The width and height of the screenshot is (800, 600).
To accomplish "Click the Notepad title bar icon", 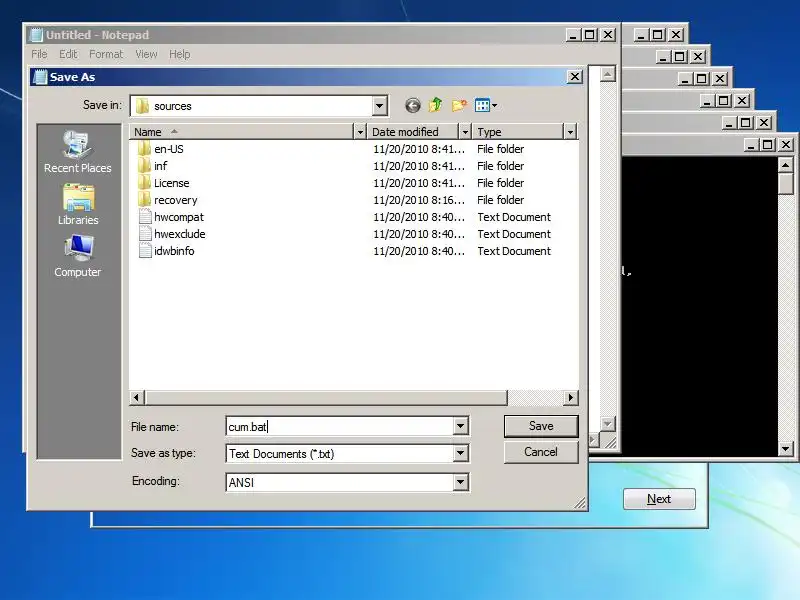I will pos(36,35).
